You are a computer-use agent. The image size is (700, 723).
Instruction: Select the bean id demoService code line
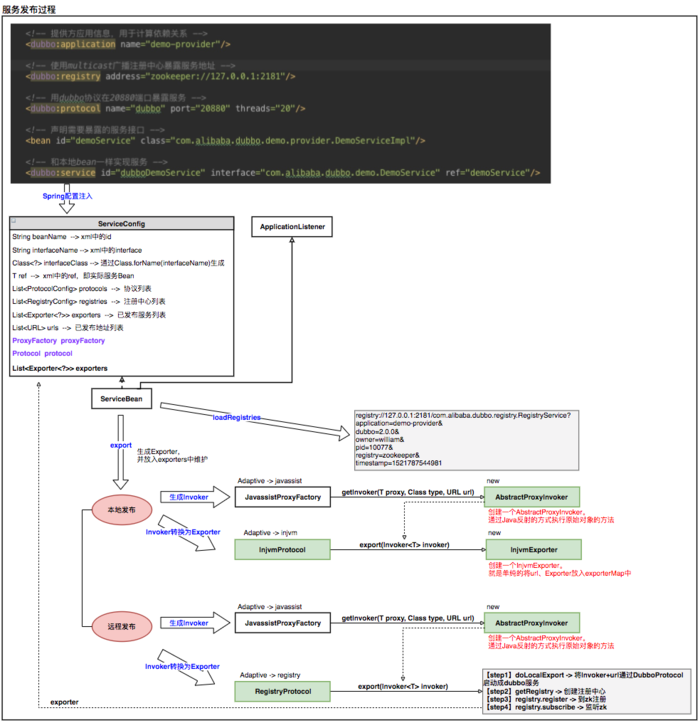coord(225,141)
